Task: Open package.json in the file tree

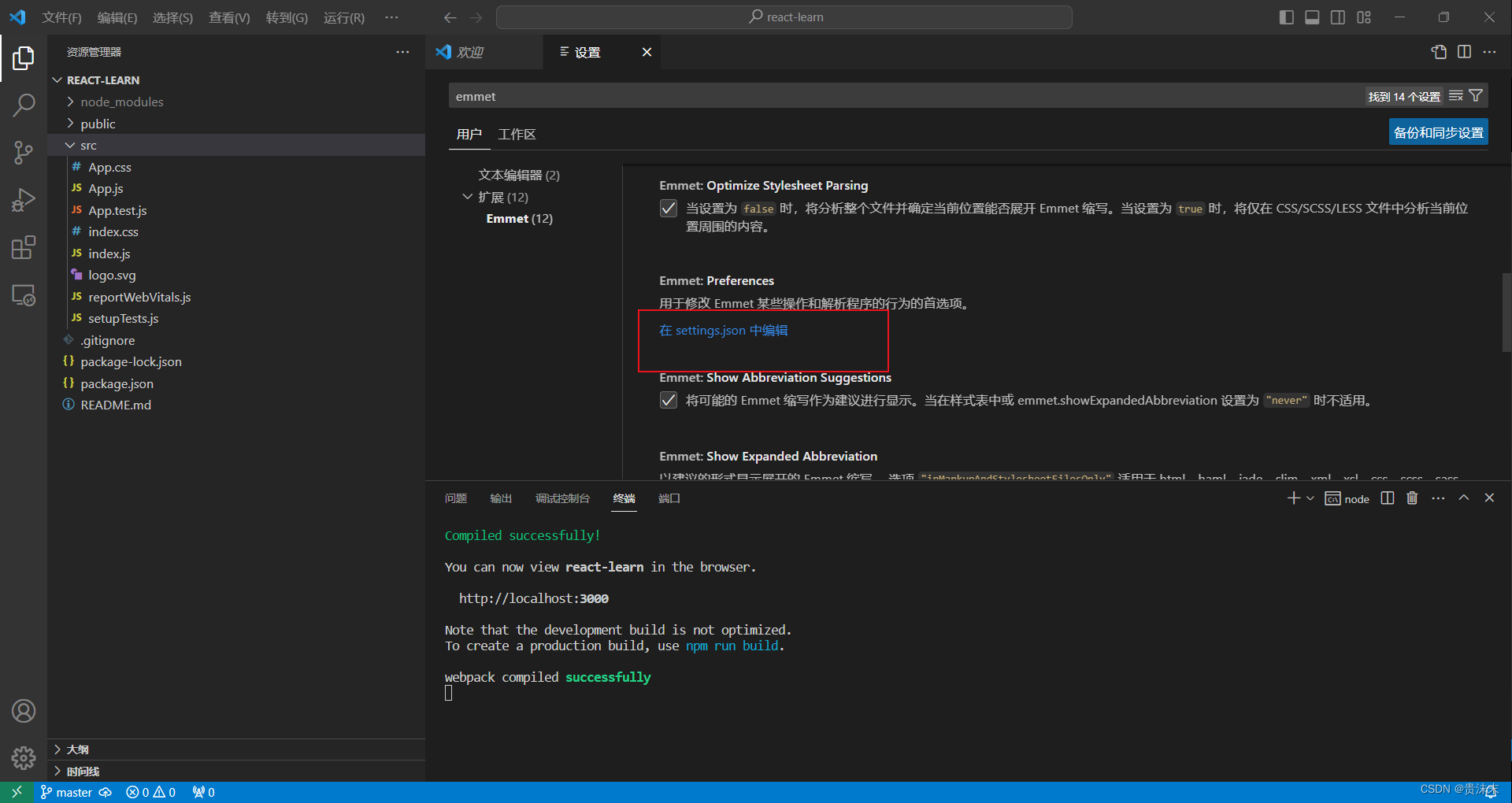Action: 117,383
